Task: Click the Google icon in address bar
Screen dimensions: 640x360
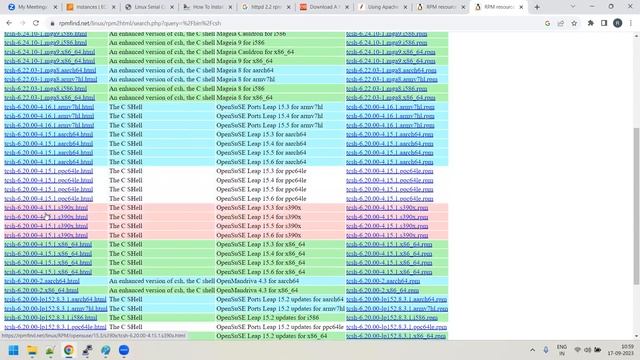Action: point(547,23)
